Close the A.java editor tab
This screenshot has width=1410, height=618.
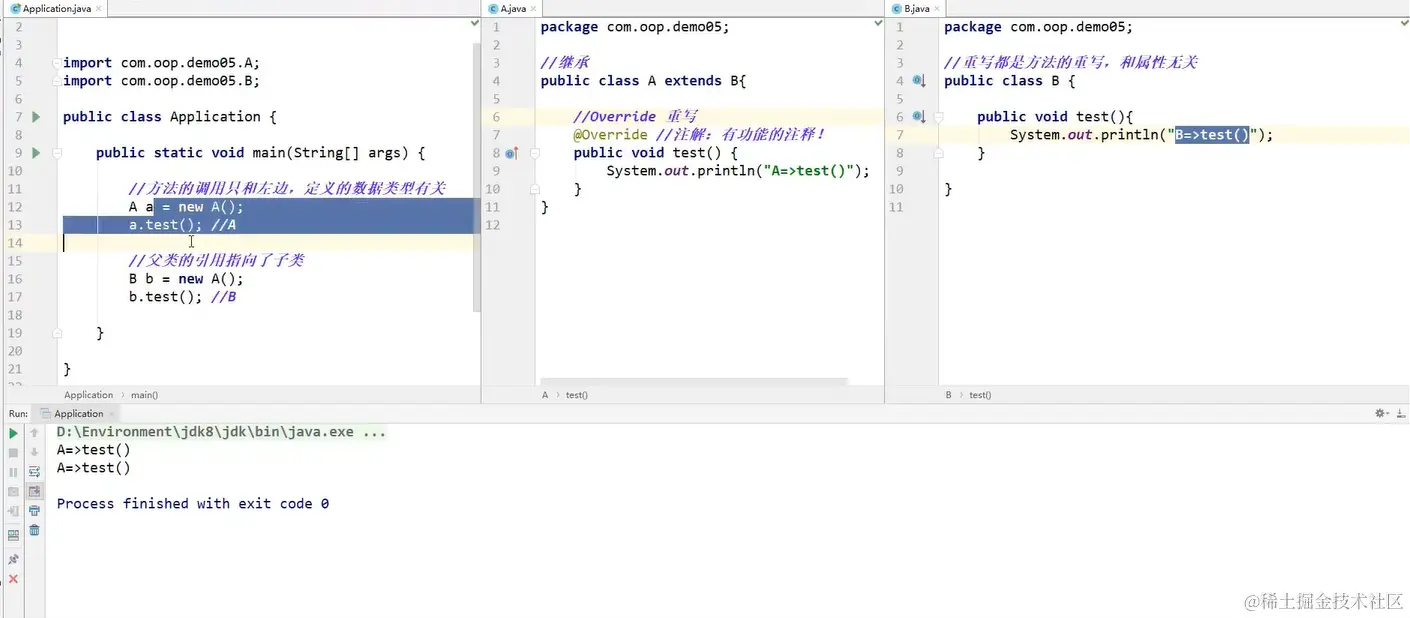[533, 8]
